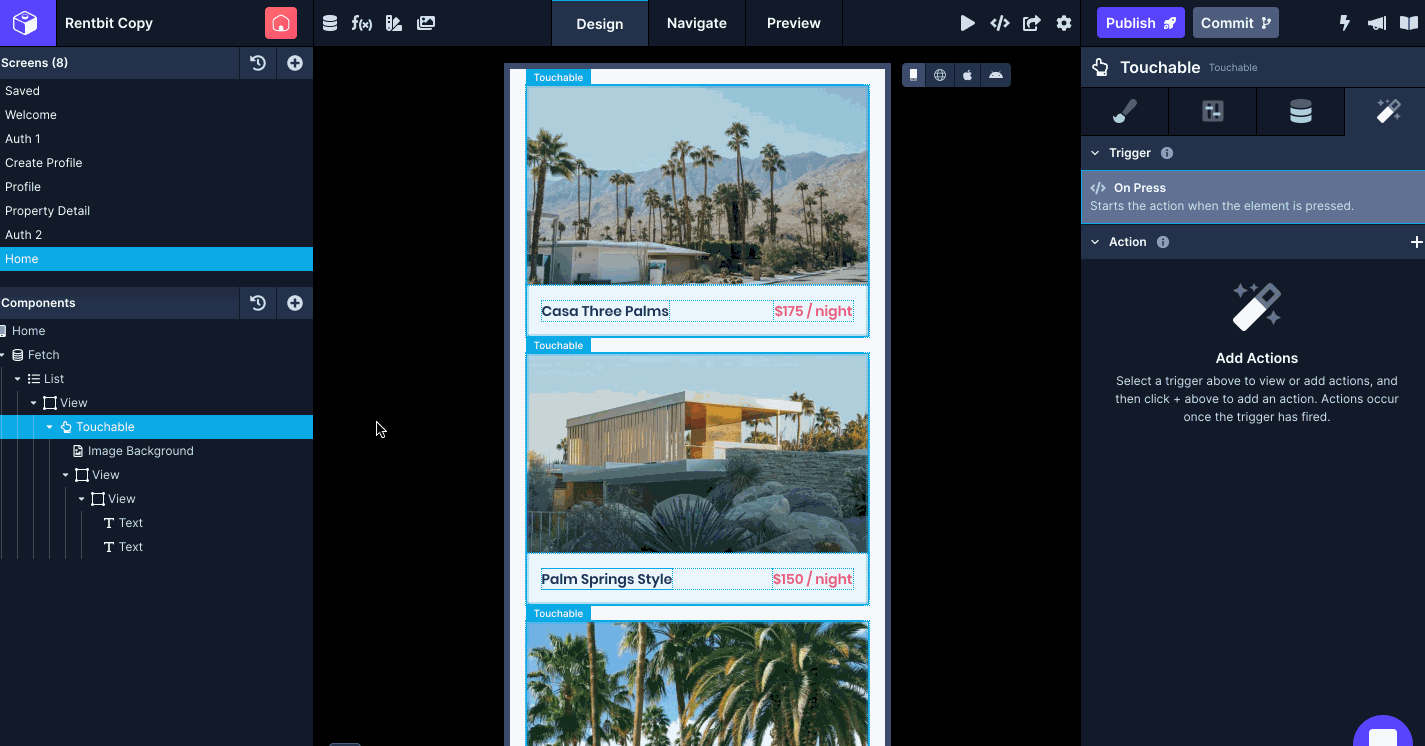Viewport: 1425px width, 746px height.
Task: Open the Profile screen
Action: 156,187
